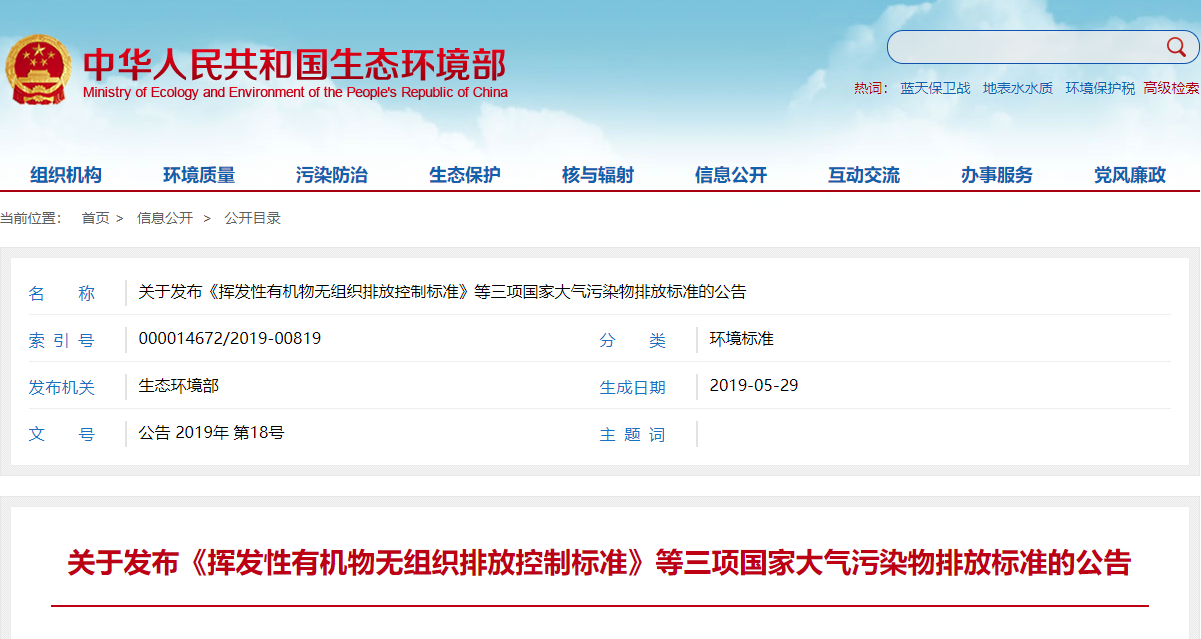Open the 互动交流 navigation section
1201x639 pixels.
(x=863, y=174)
